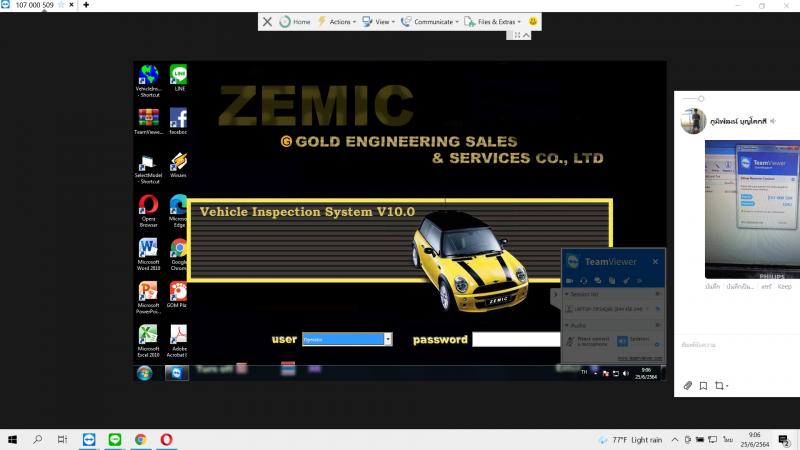Image resolution: width=800 pixels, height=450 pixels.
Task: Open Google Chrome desktop icon
Action: [178, 254]
